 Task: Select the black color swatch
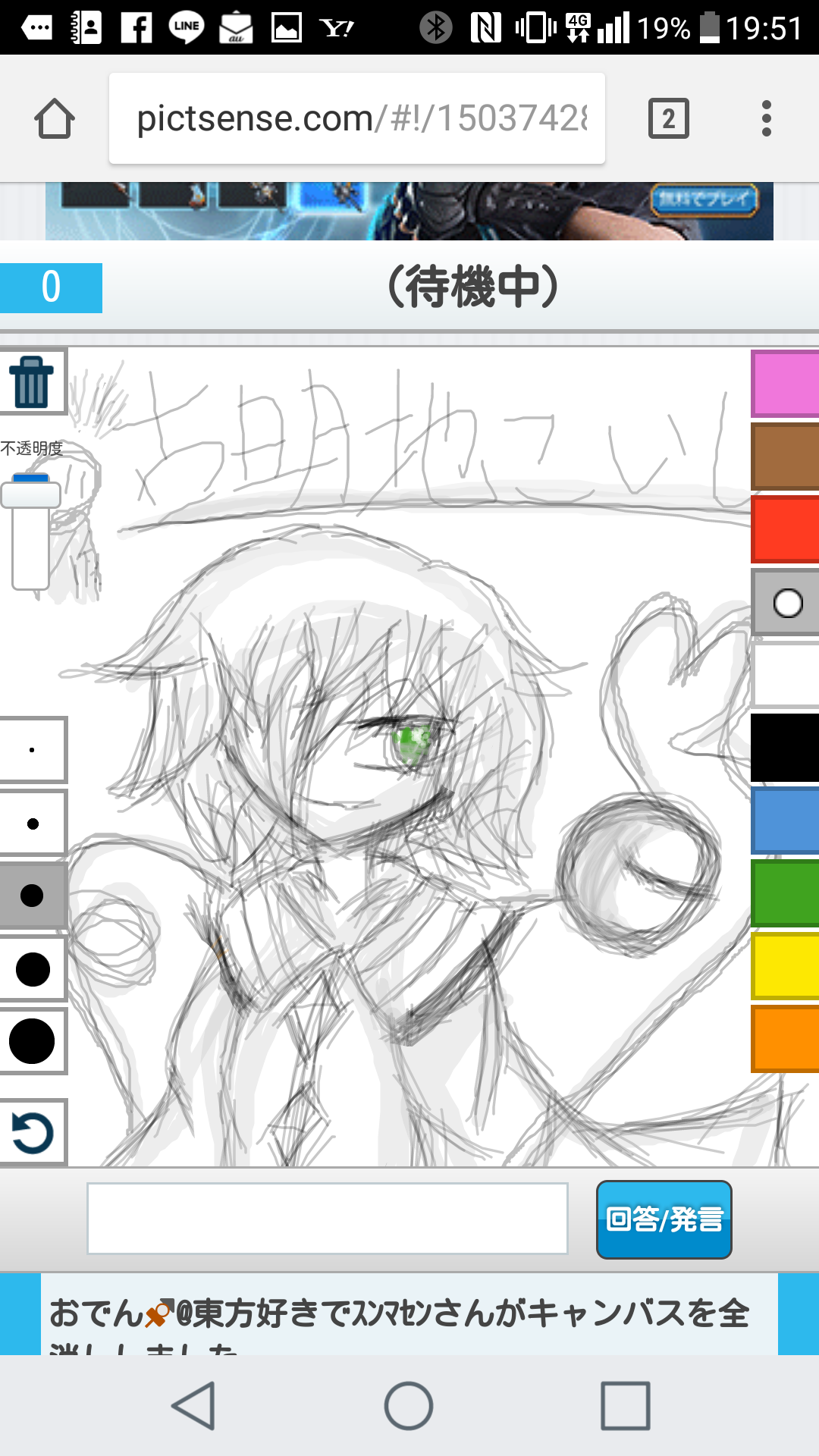tap(785, 748)
